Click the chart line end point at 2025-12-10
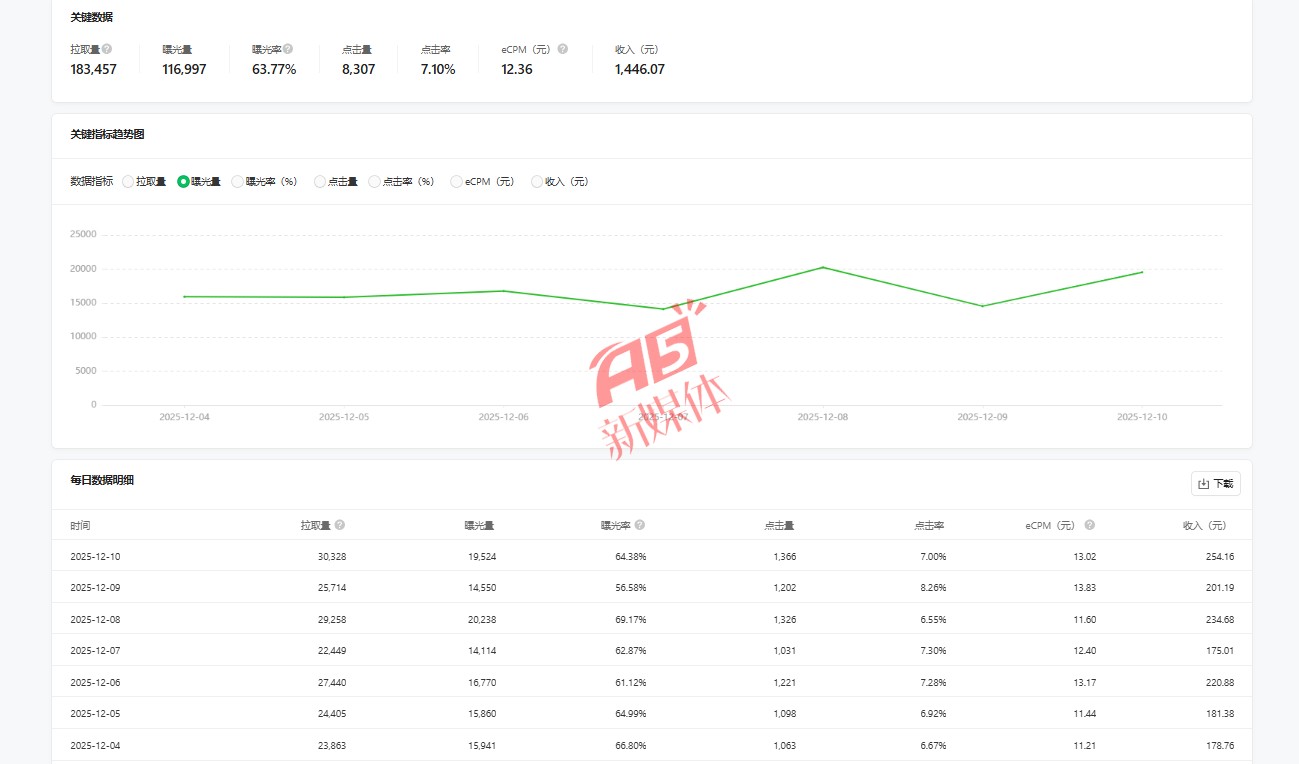The height and width of the screenshot is (764, 1299). coord(1142,272)
